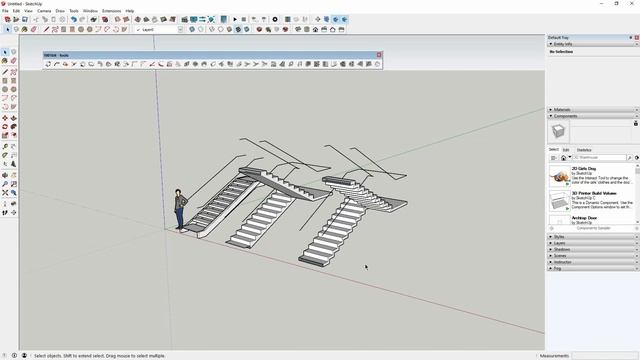Expand the Fog panel
Screen dimensions: 640x360
click(551, 268)
